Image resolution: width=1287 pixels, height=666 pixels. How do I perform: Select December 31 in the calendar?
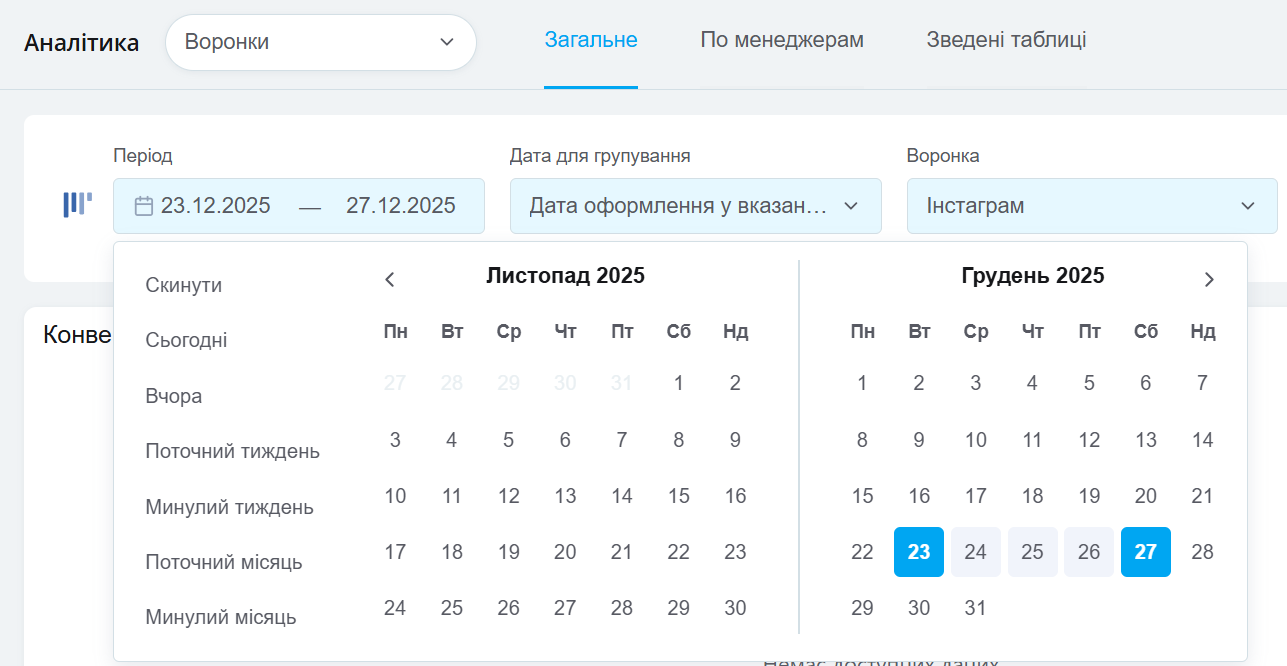[976, 608]
